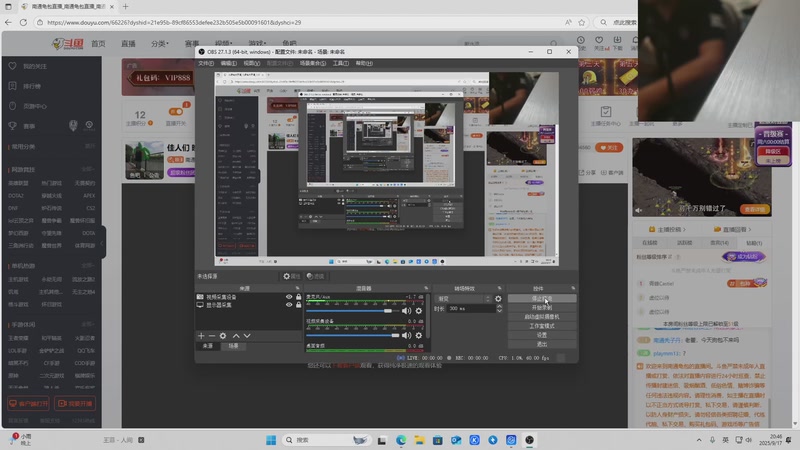Open source 滤镜 filters button
This screenshot has width=800, height=450.
point(316,276)
